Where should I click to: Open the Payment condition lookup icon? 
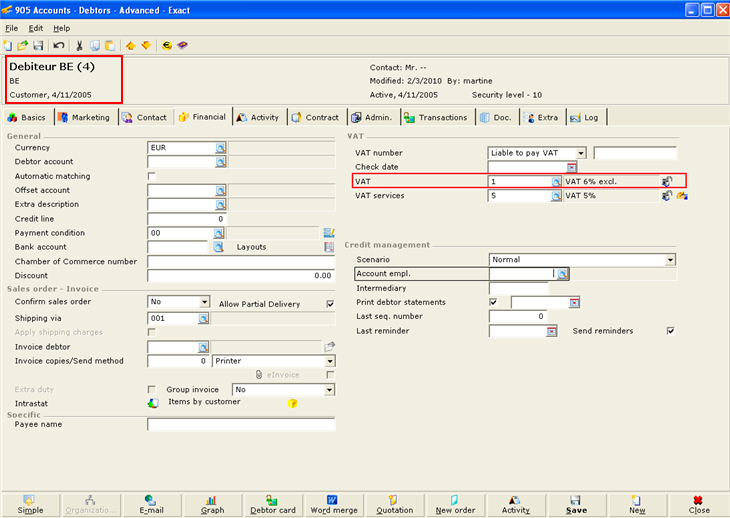coord(219,233)
